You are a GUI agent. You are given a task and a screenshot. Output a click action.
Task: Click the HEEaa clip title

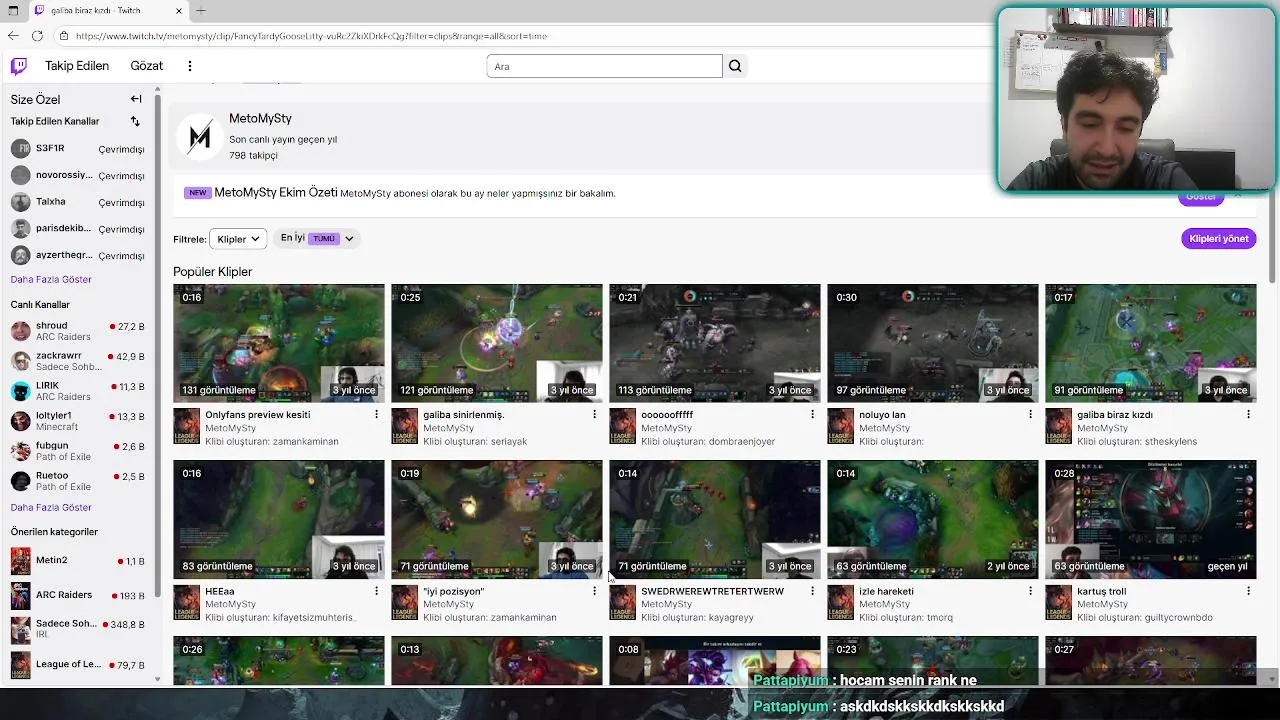pyautogui.click(x=220, y=591)
